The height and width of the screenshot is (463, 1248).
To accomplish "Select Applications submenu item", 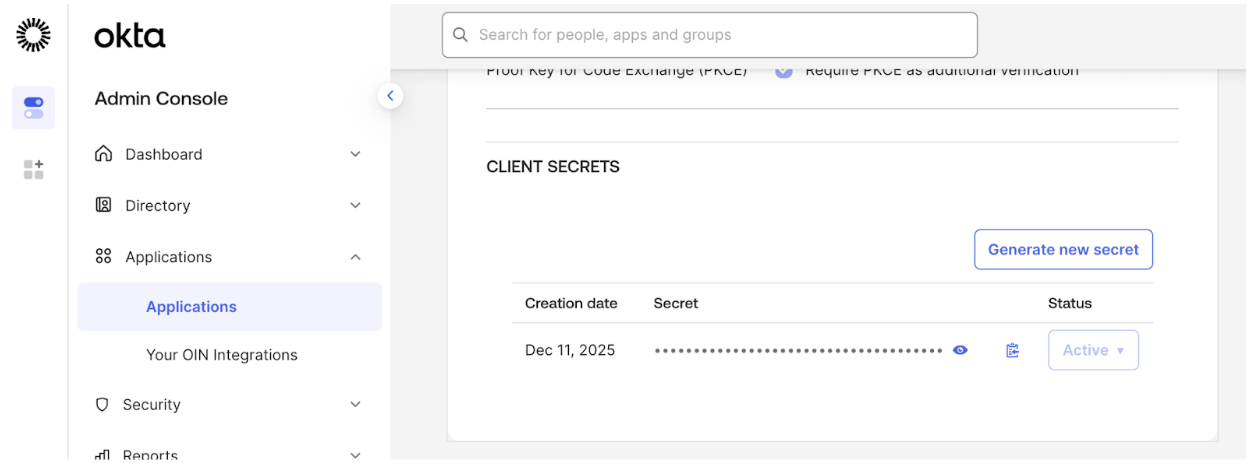I will (x=191, y=307).
